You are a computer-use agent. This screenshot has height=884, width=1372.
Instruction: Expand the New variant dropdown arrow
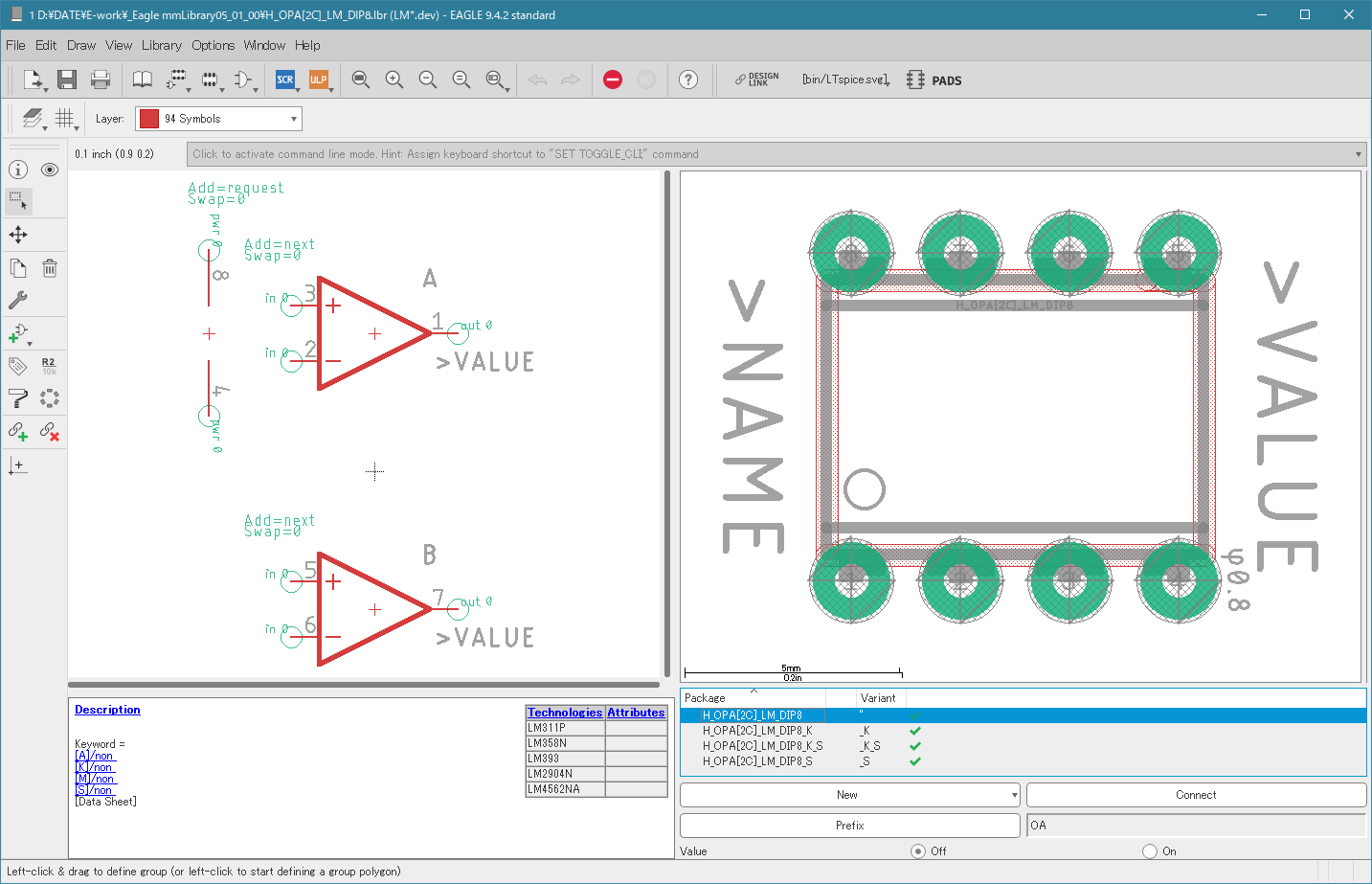[1014, 795]
